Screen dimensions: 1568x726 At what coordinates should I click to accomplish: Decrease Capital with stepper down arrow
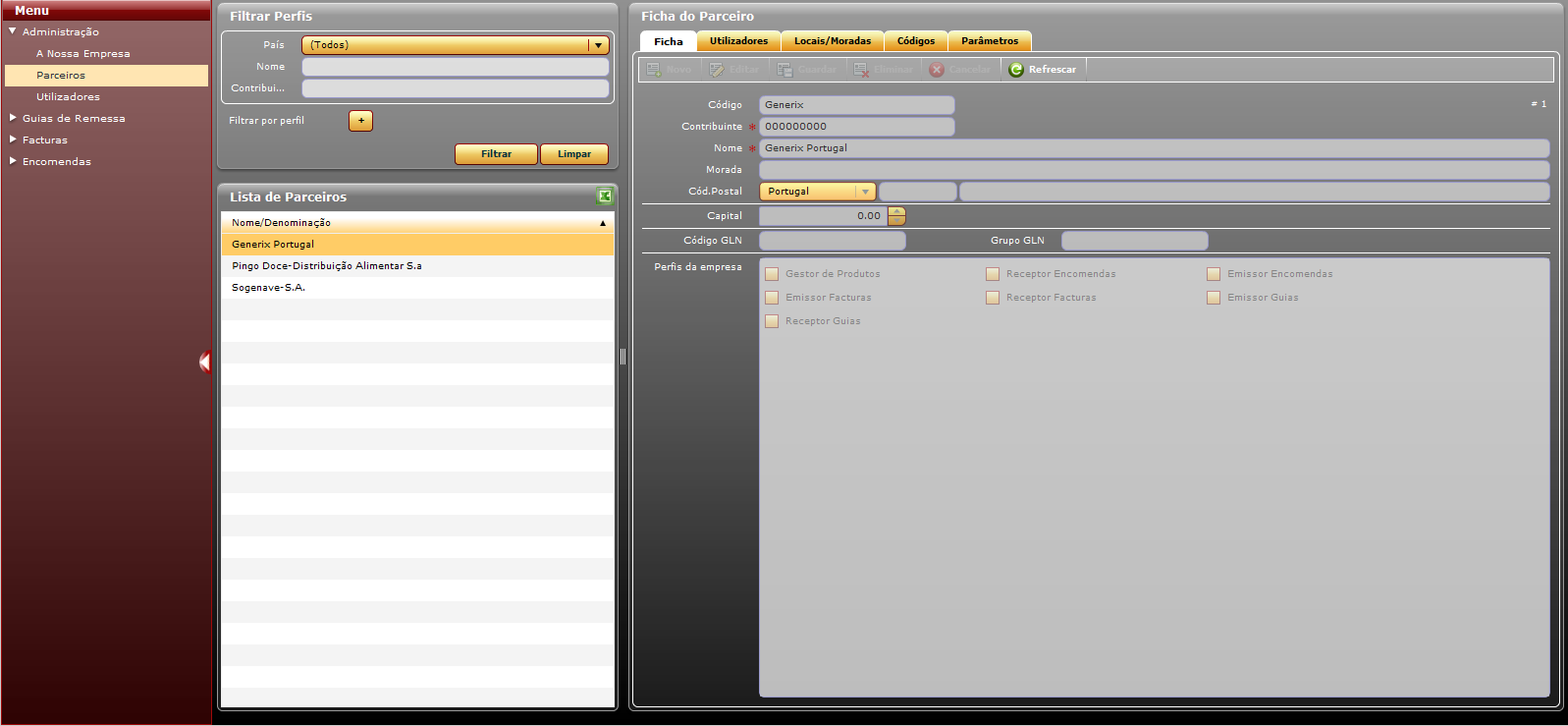(x=896, y=221)
